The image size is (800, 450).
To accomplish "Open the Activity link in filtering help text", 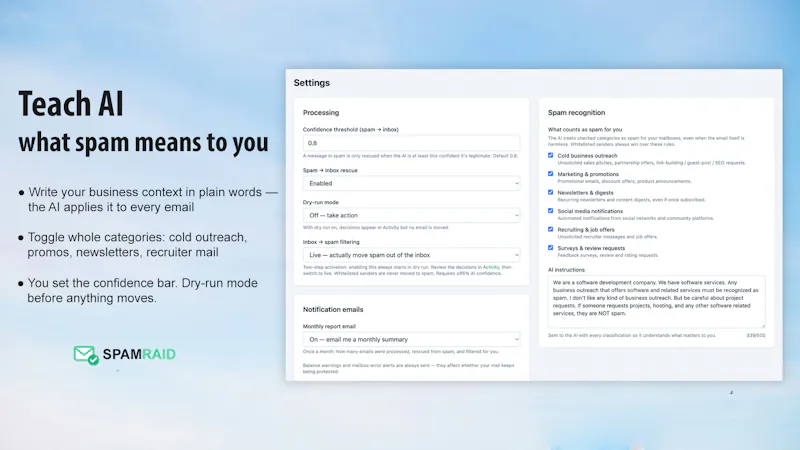I will tap(491, 267).
